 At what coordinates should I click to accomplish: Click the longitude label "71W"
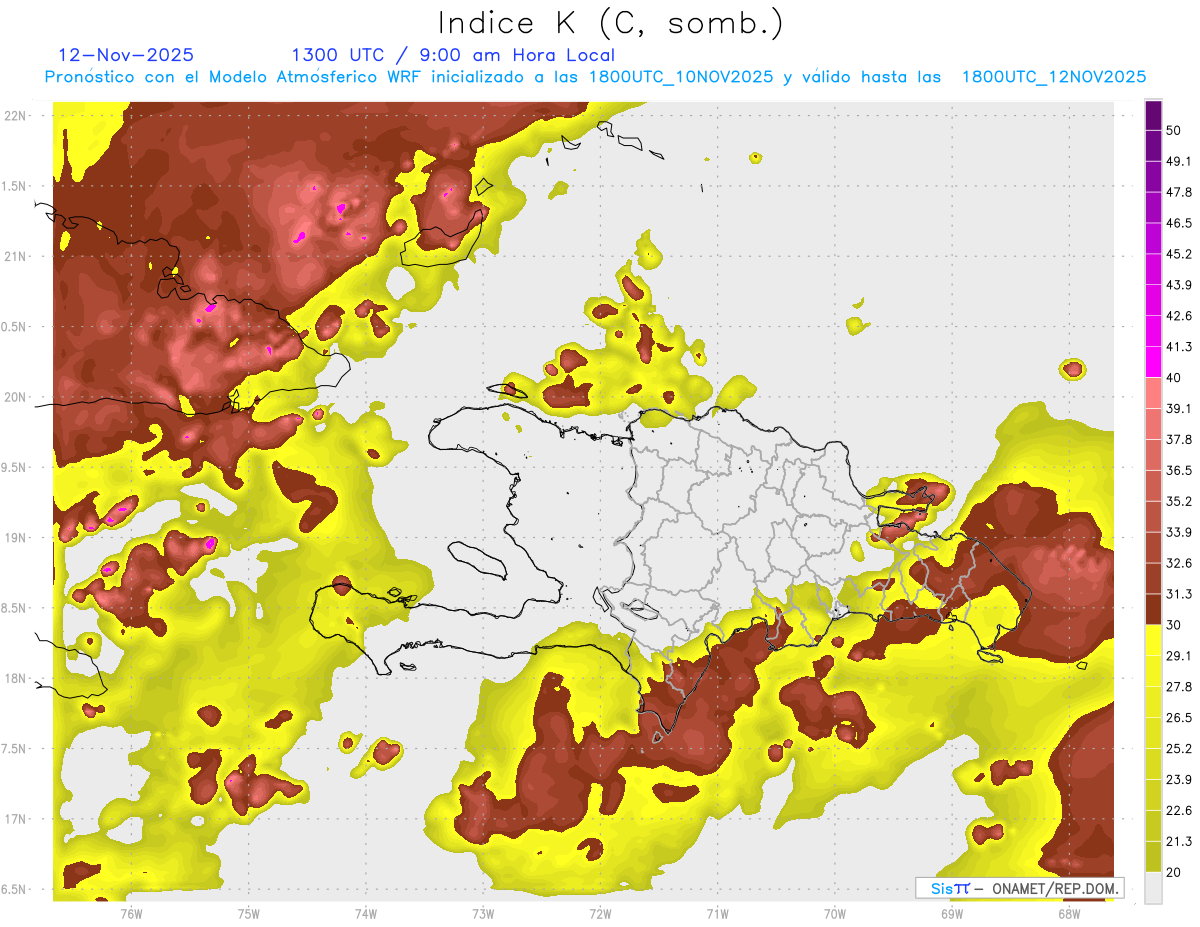click(x=717, y=914)
